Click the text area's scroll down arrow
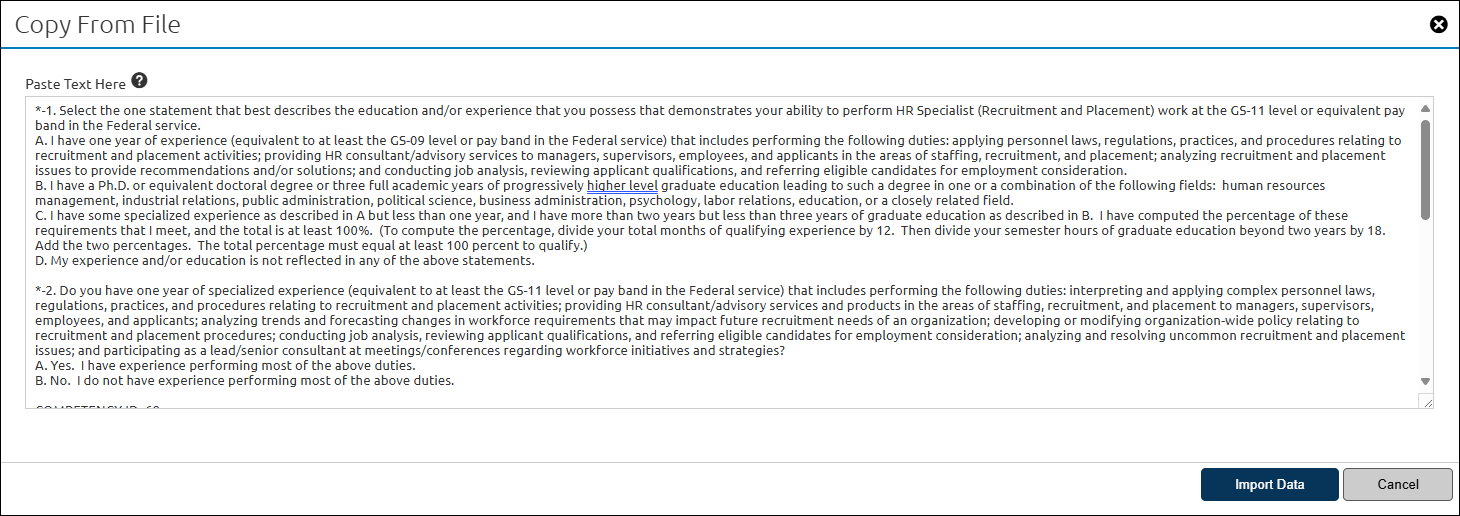The width and height of the screenshot is (1460, 516). [x=1425, y=381]
